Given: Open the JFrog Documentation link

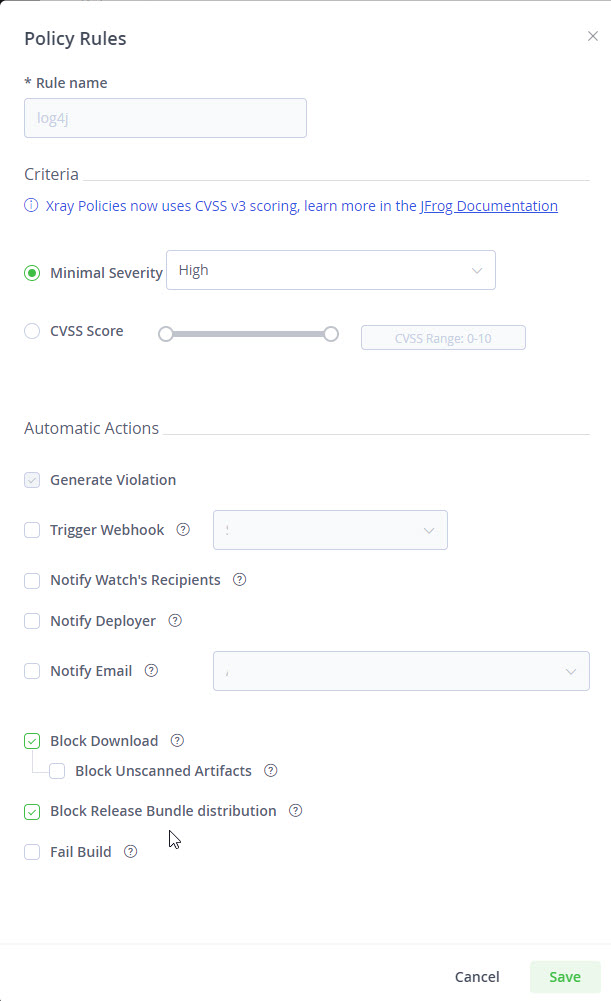Looking at the screenshot, I should [489, 206].
